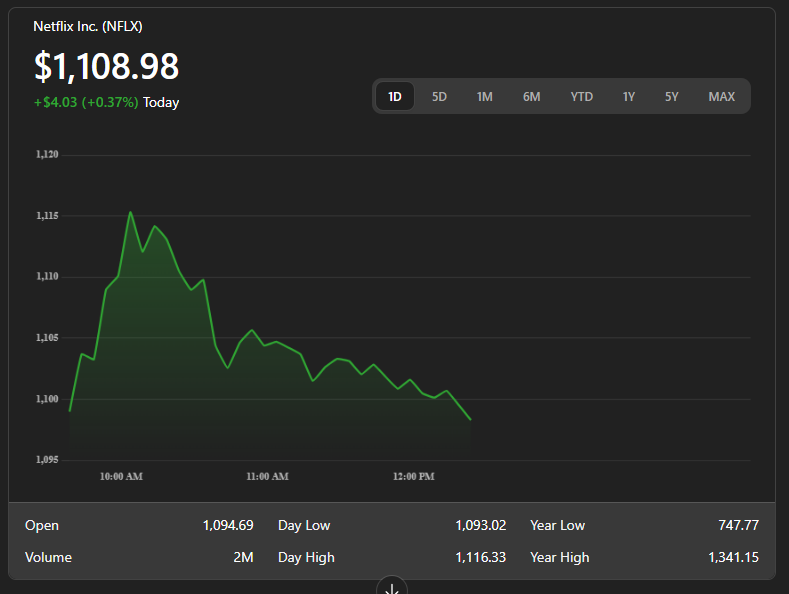The height and width of the screenshot is (594, 789).
Task: Click the Day Low label
Action: [x=304, y=526]
